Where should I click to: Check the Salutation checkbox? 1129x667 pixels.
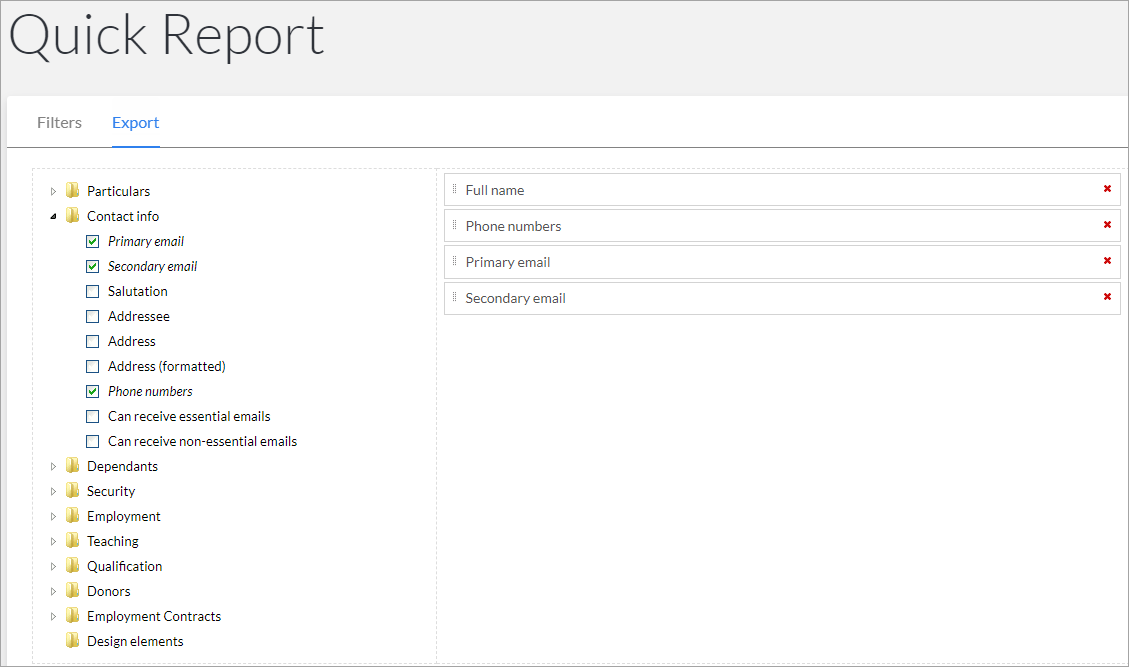pyautogui.click(x=92, y=292)
